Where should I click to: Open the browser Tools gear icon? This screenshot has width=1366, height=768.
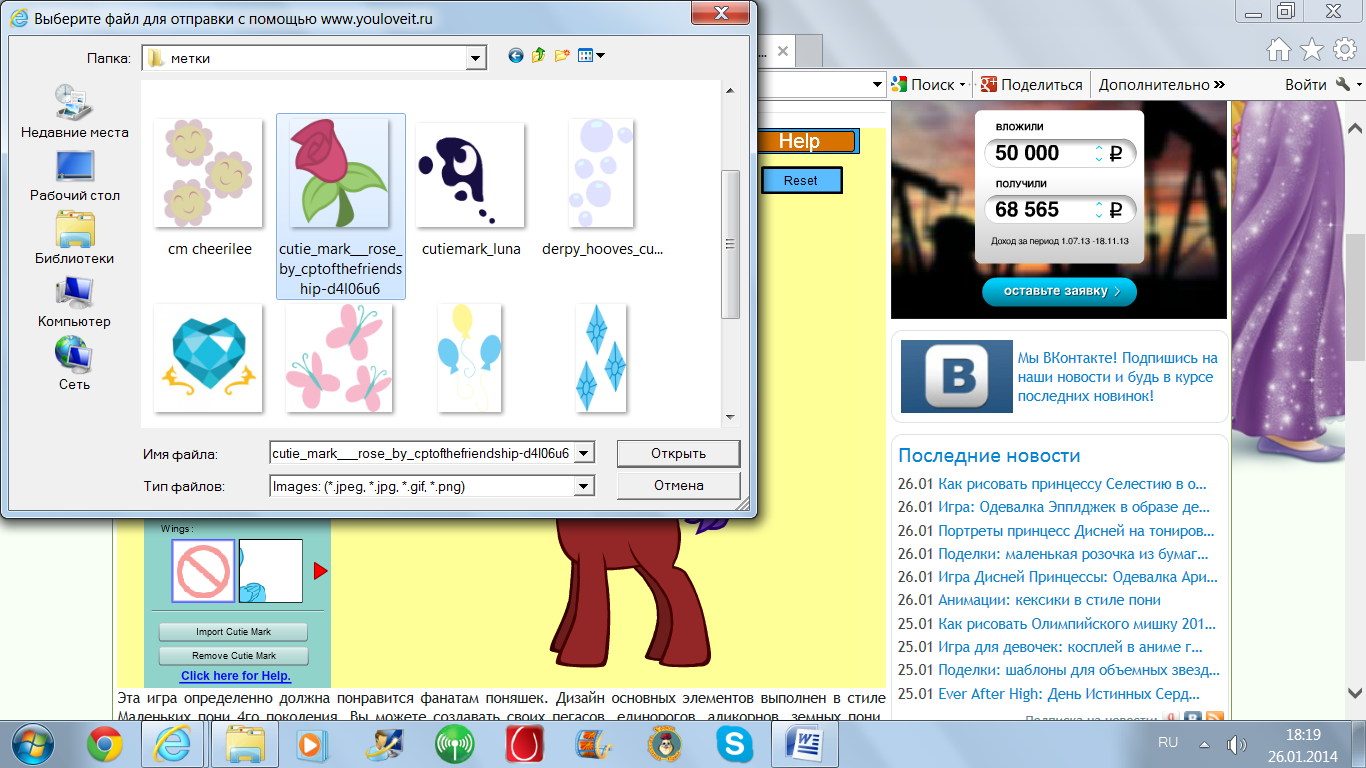(1344, 50)
